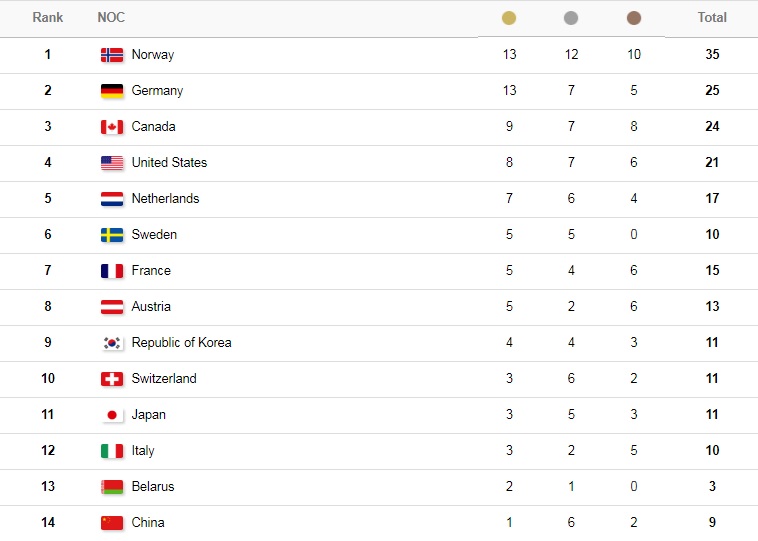Click the Total column header
The width and height of the screenshot is (758, 541).
[x=712, y=18]
